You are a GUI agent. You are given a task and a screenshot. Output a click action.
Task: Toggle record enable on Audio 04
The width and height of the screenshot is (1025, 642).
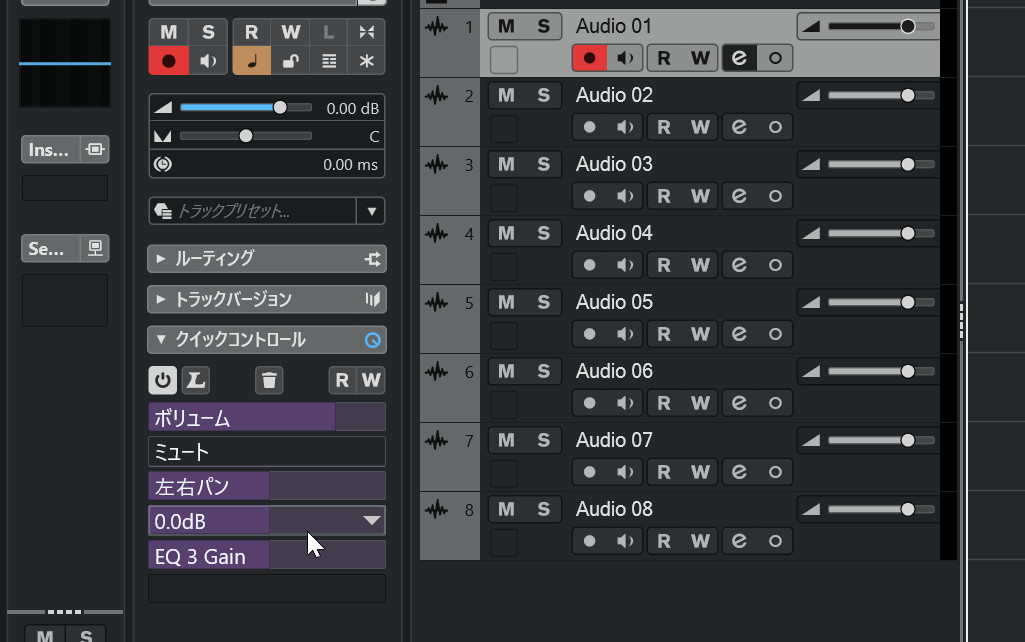pyautogui.click(x=590, y=265)
